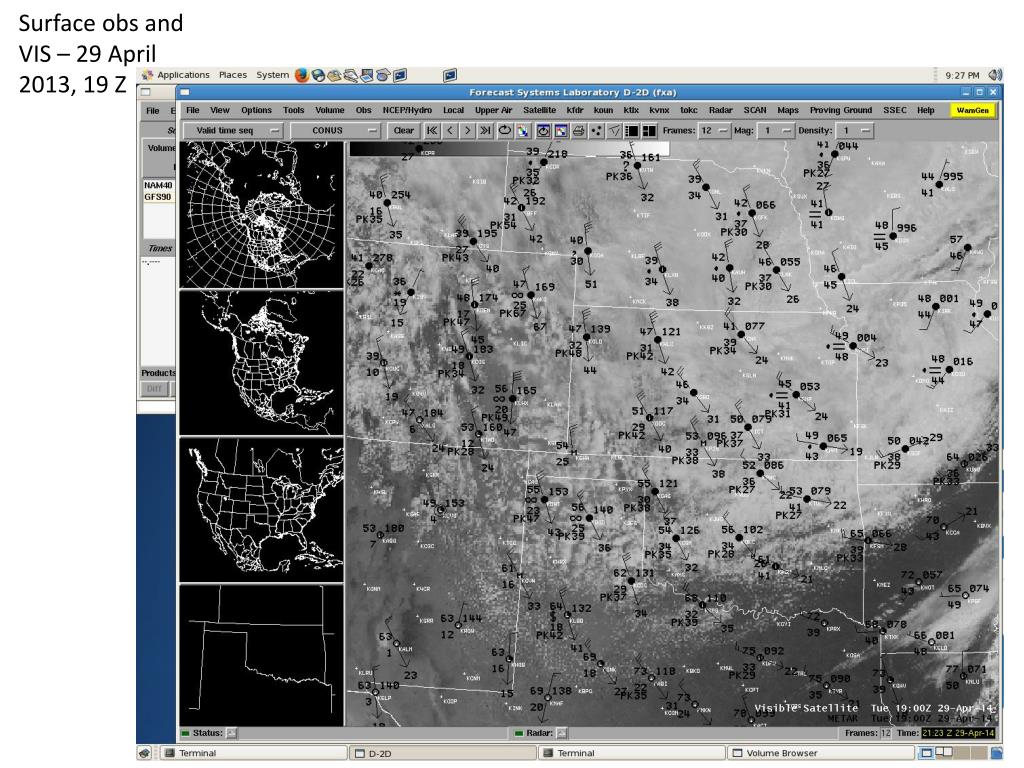
Task: Launch Firefox from the top panel
Action: (301, 75)
